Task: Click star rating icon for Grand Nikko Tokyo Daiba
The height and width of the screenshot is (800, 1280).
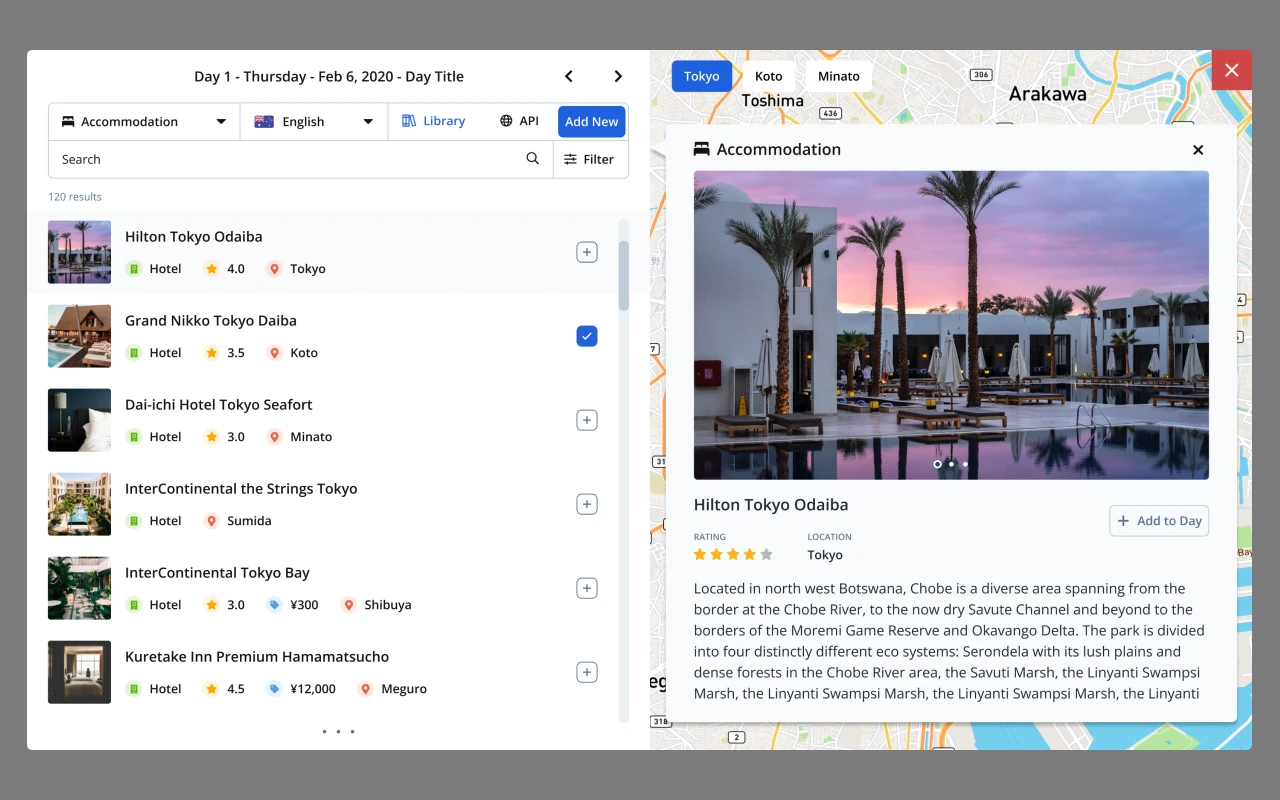Action: pos(211,353)
